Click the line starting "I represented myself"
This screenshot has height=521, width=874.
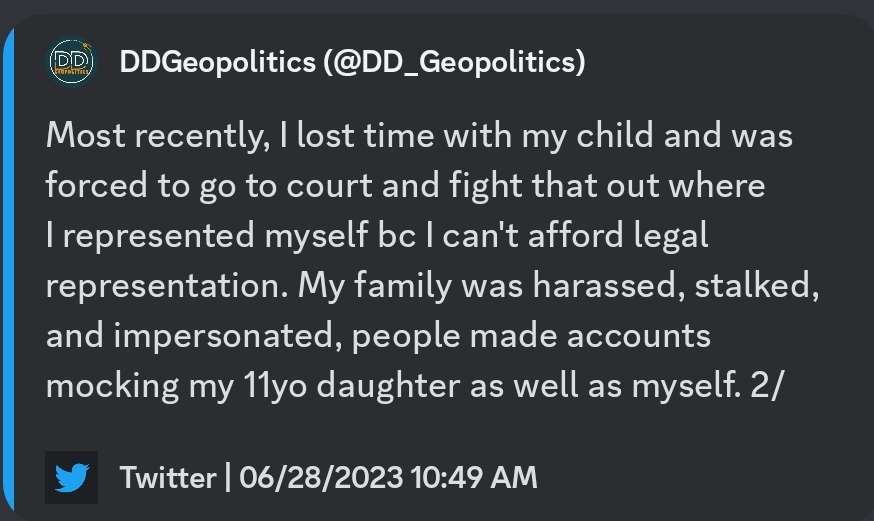pos(377,236)
